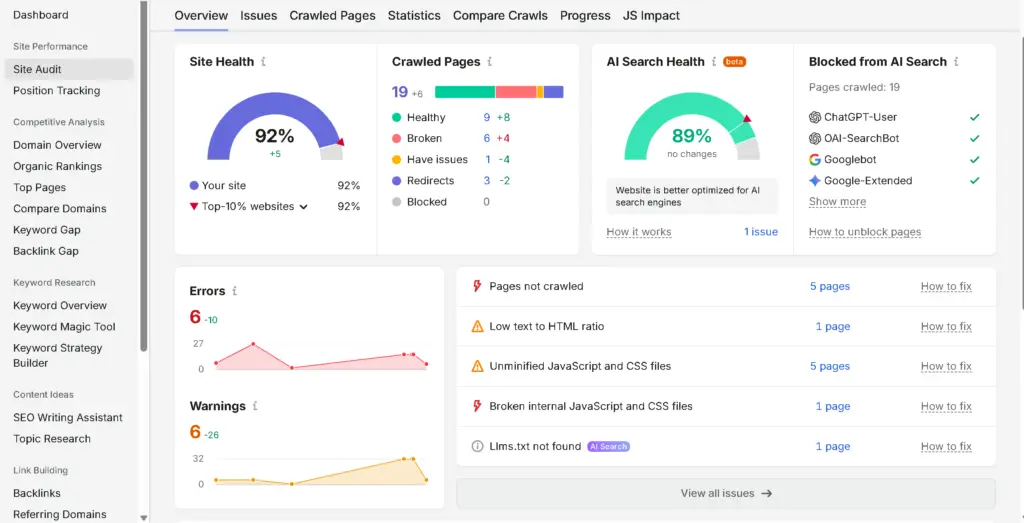Click the checkmark next to Googlebot
Image resolution: width=1024 pixels, height=523 pixels.
pyautogui.click(x=974, y=159)
